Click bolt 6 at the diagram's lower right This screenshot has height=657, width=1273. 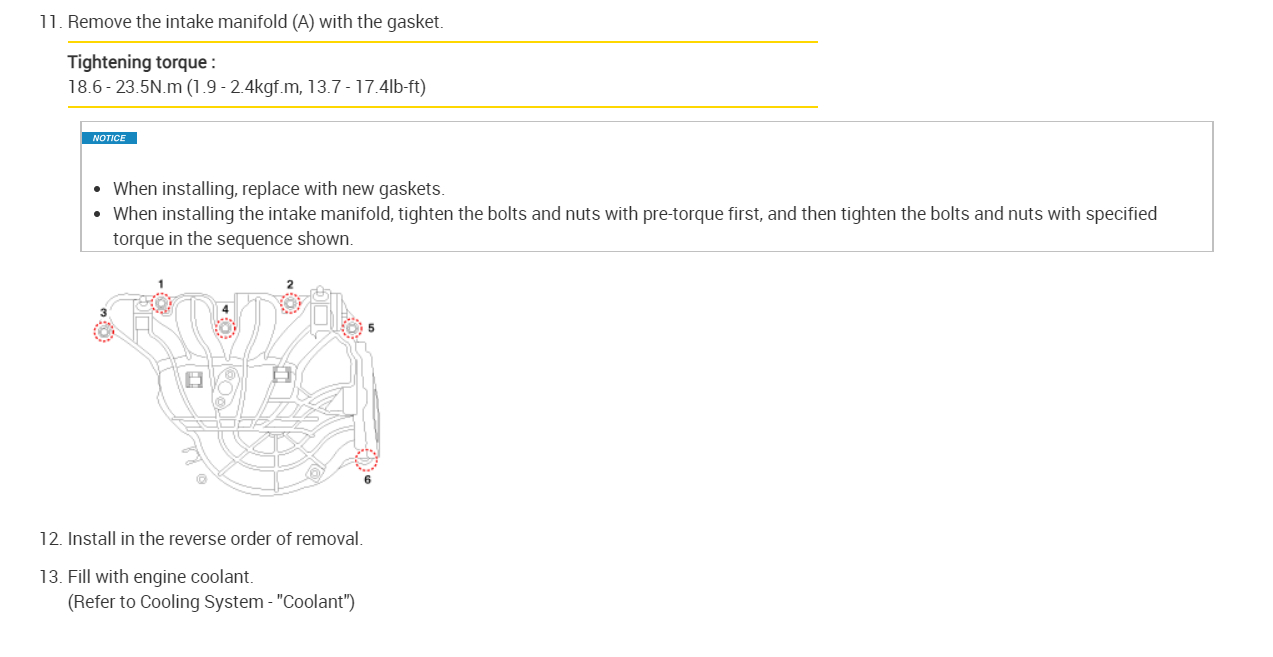point(367,460)
